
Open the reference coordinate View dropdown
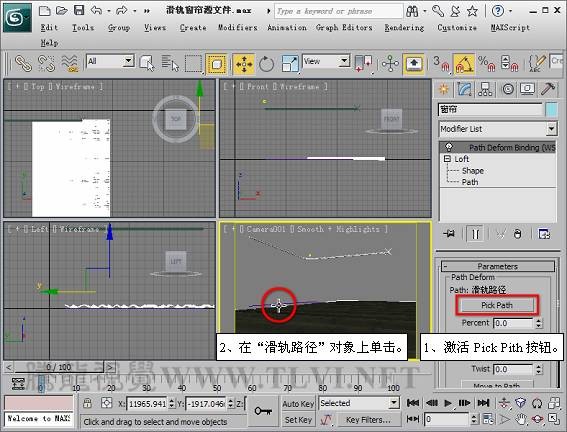pos(344,61)
